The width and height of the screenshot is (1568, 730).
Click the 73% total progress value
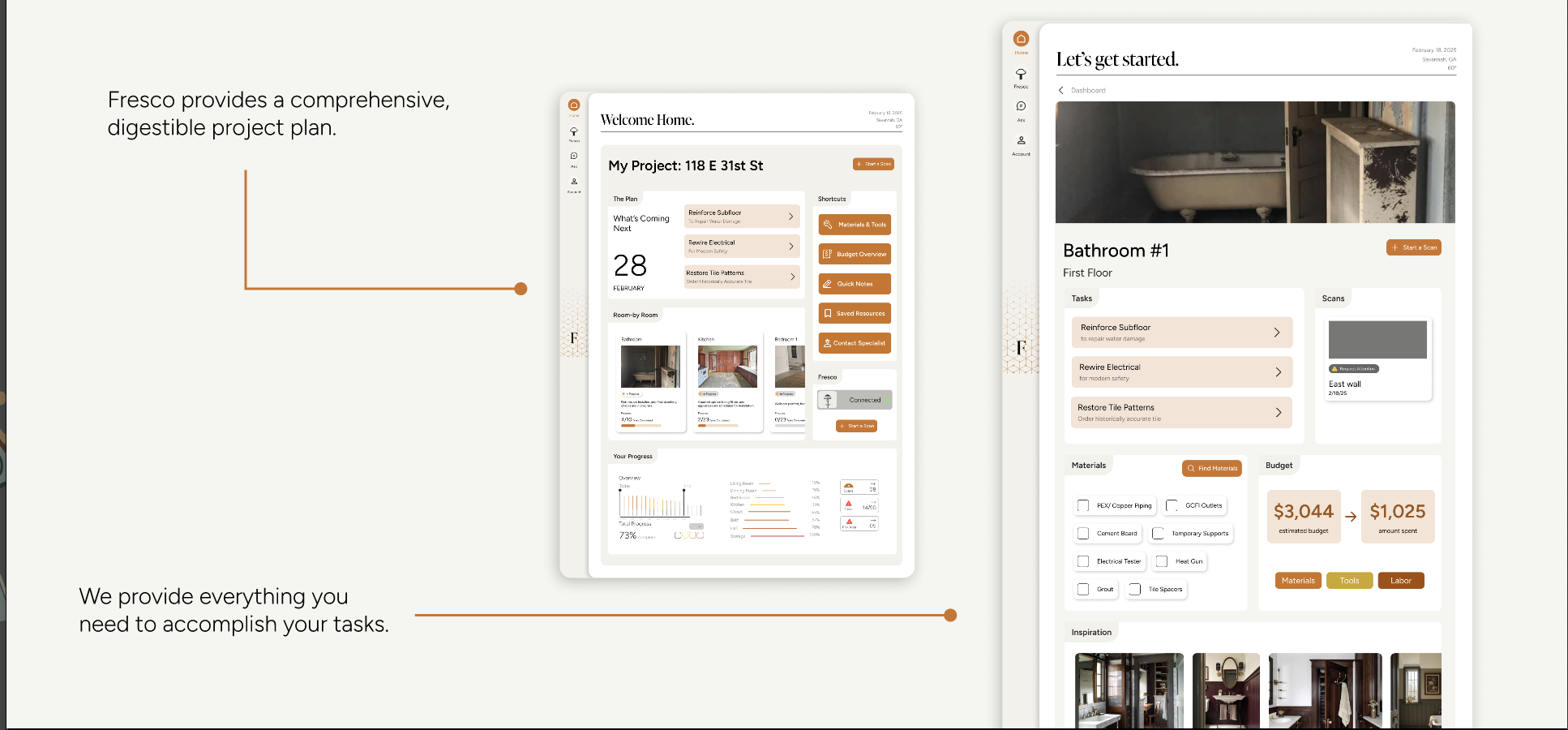click(628, 535)
